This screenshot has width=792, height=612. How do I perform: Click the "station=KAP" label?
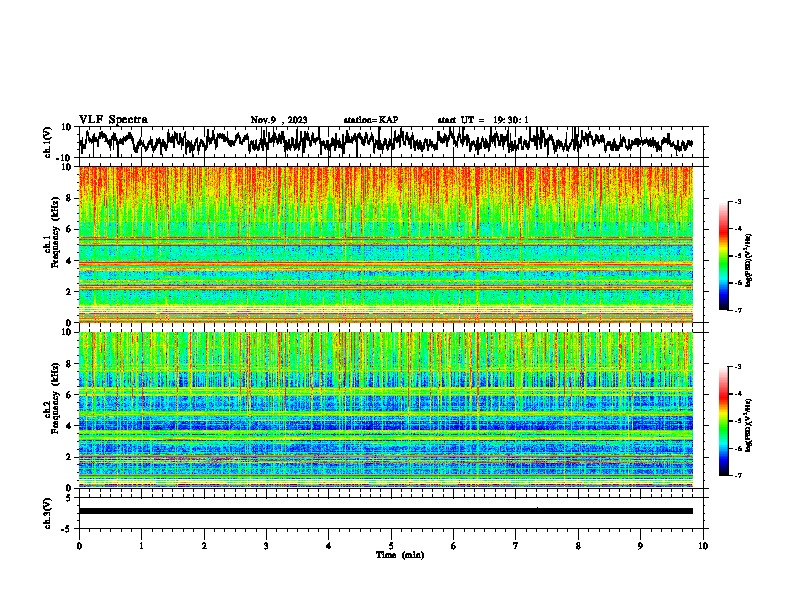click(371, 120)
